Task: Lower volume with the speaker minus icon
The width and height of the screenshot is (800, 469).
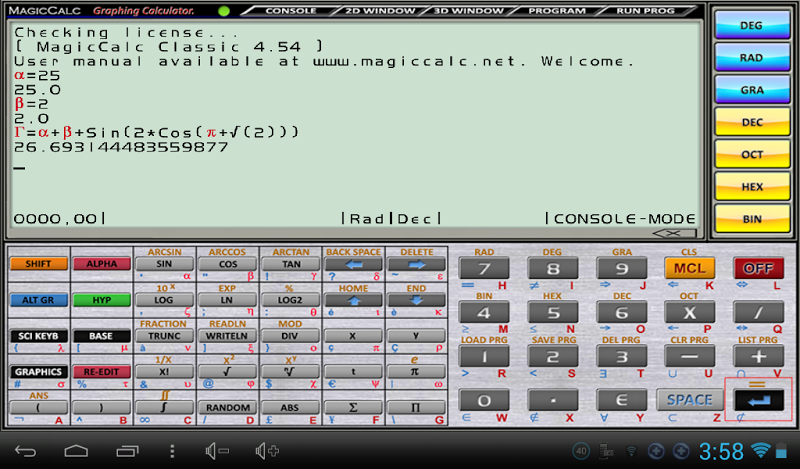Action: pos(217,451)
